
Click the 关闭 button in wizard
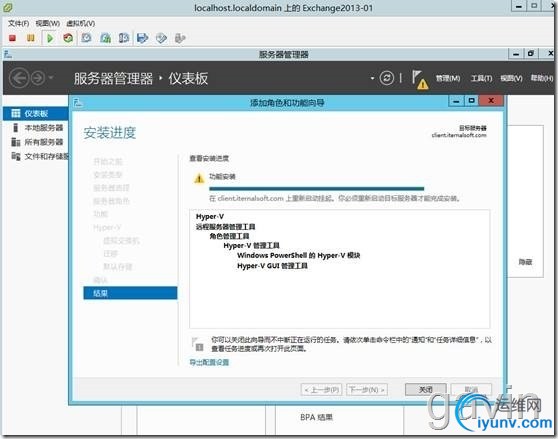pos(426,390)
